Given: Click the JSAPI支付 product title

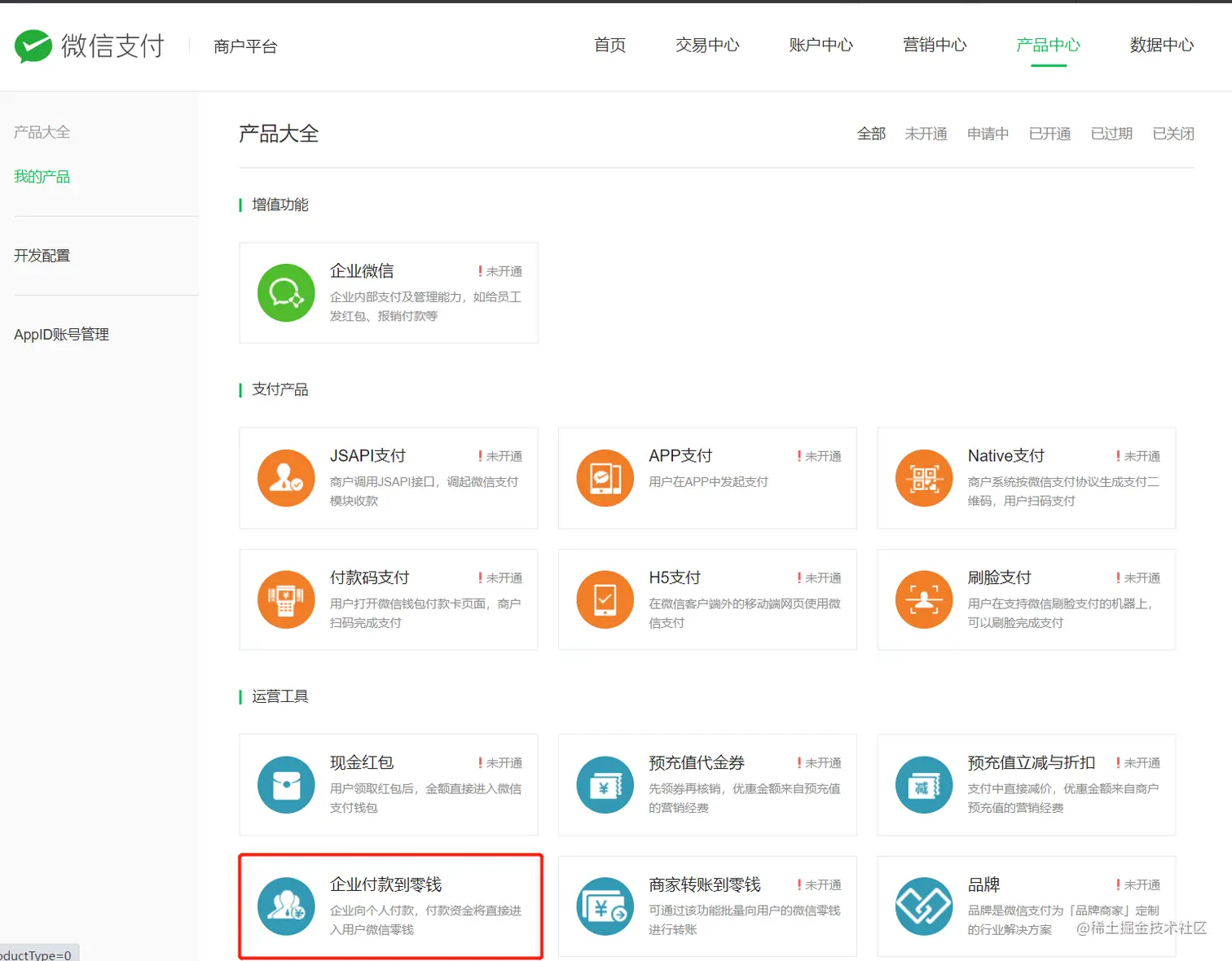Looking at the screenshot, I should point(367,455).
